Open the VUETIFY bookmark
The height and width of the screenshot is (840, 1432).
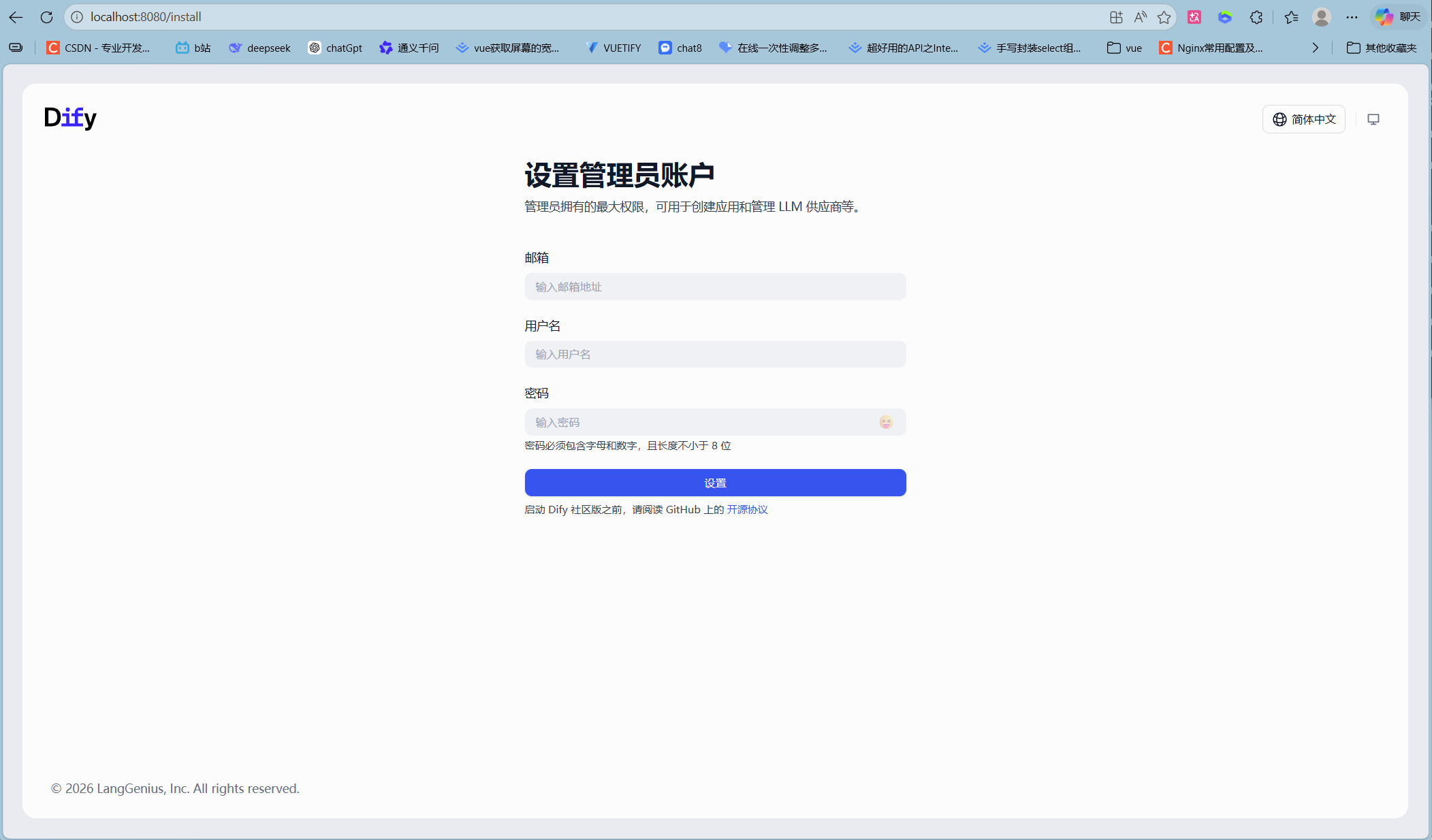(613, 48)
